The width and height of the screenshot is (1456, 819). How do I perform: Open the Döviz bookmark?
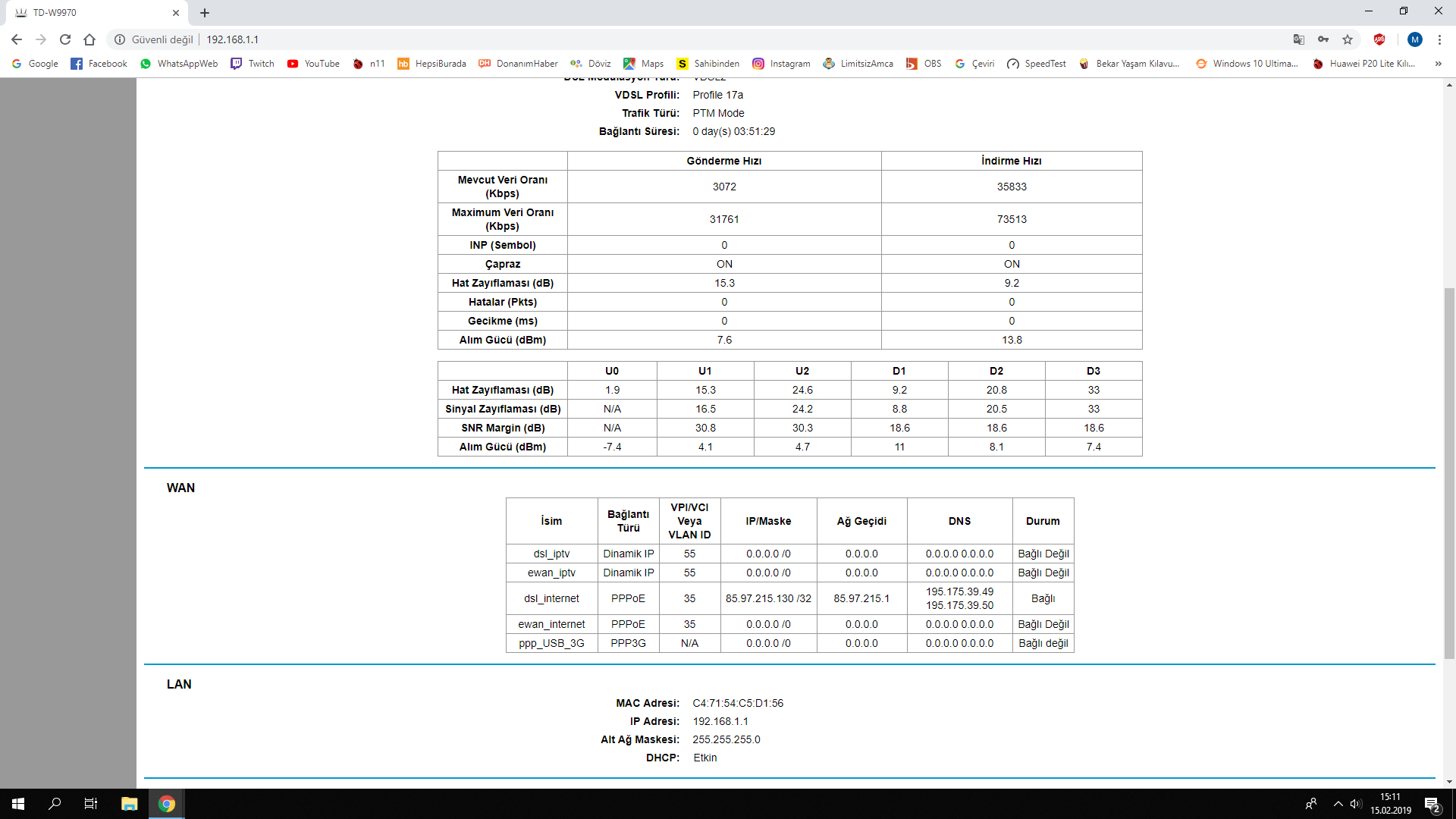pyautogui.click(x=591, y=64)
